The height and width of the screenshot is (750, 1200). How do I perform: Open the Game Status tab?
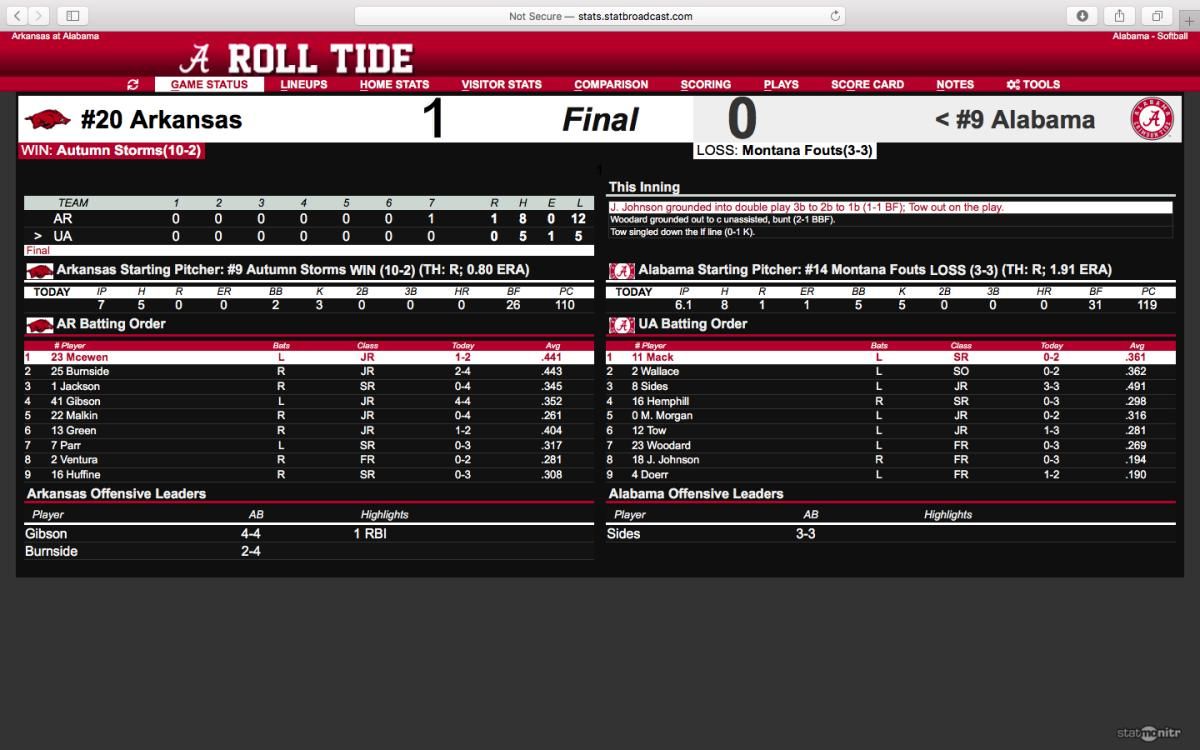(x=209, y=85)
